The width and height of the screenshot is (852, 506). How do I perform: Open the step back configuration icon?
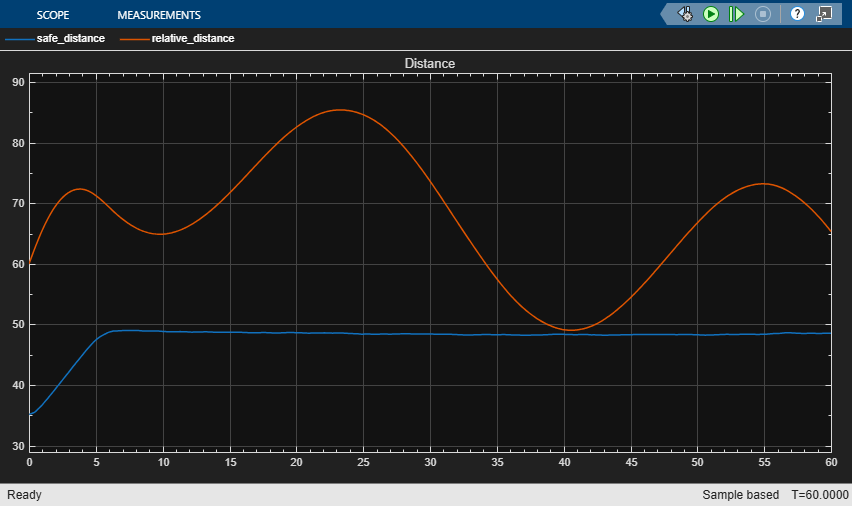coord(686,14)
